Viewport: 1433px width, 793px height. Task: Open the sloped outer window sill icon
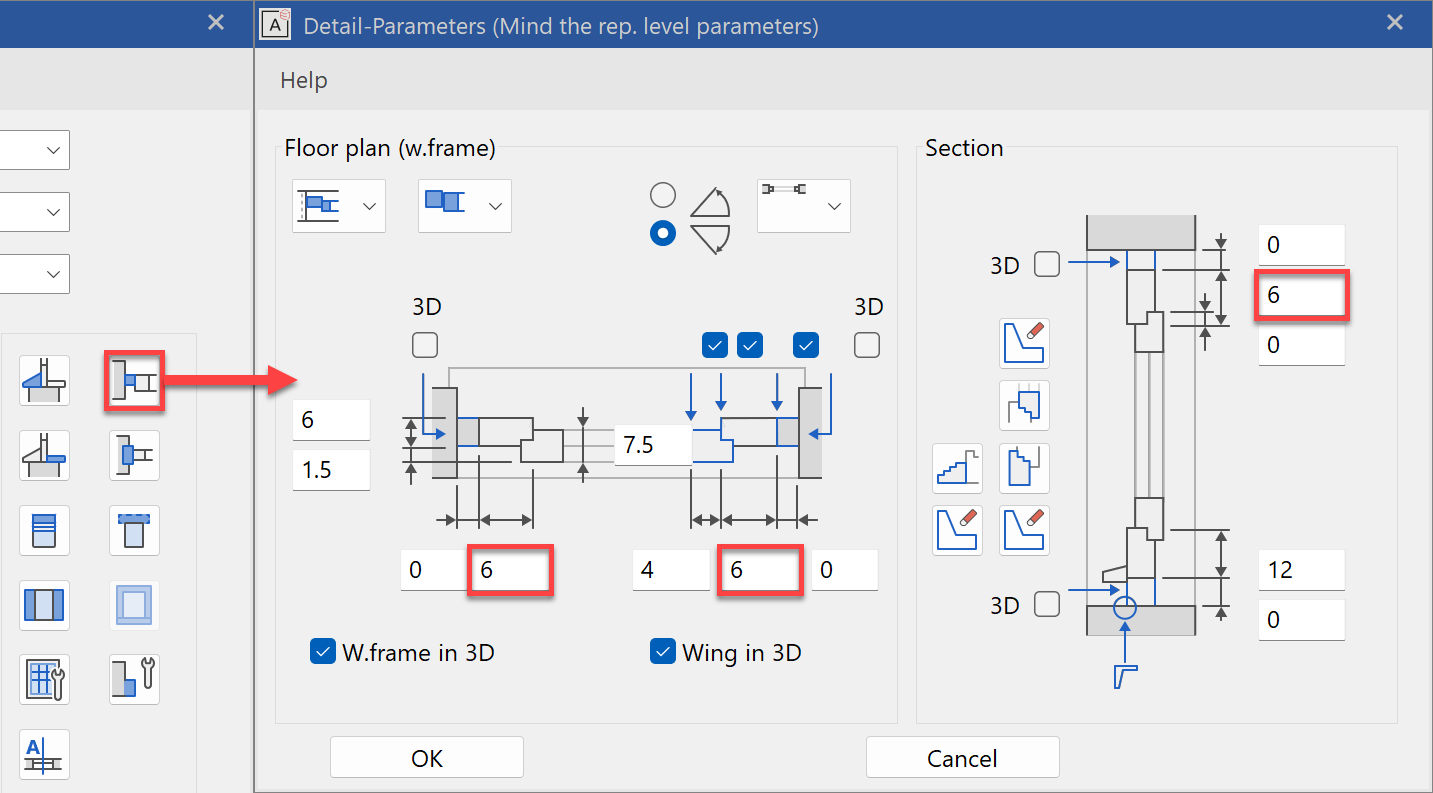(x=44, y=380)
